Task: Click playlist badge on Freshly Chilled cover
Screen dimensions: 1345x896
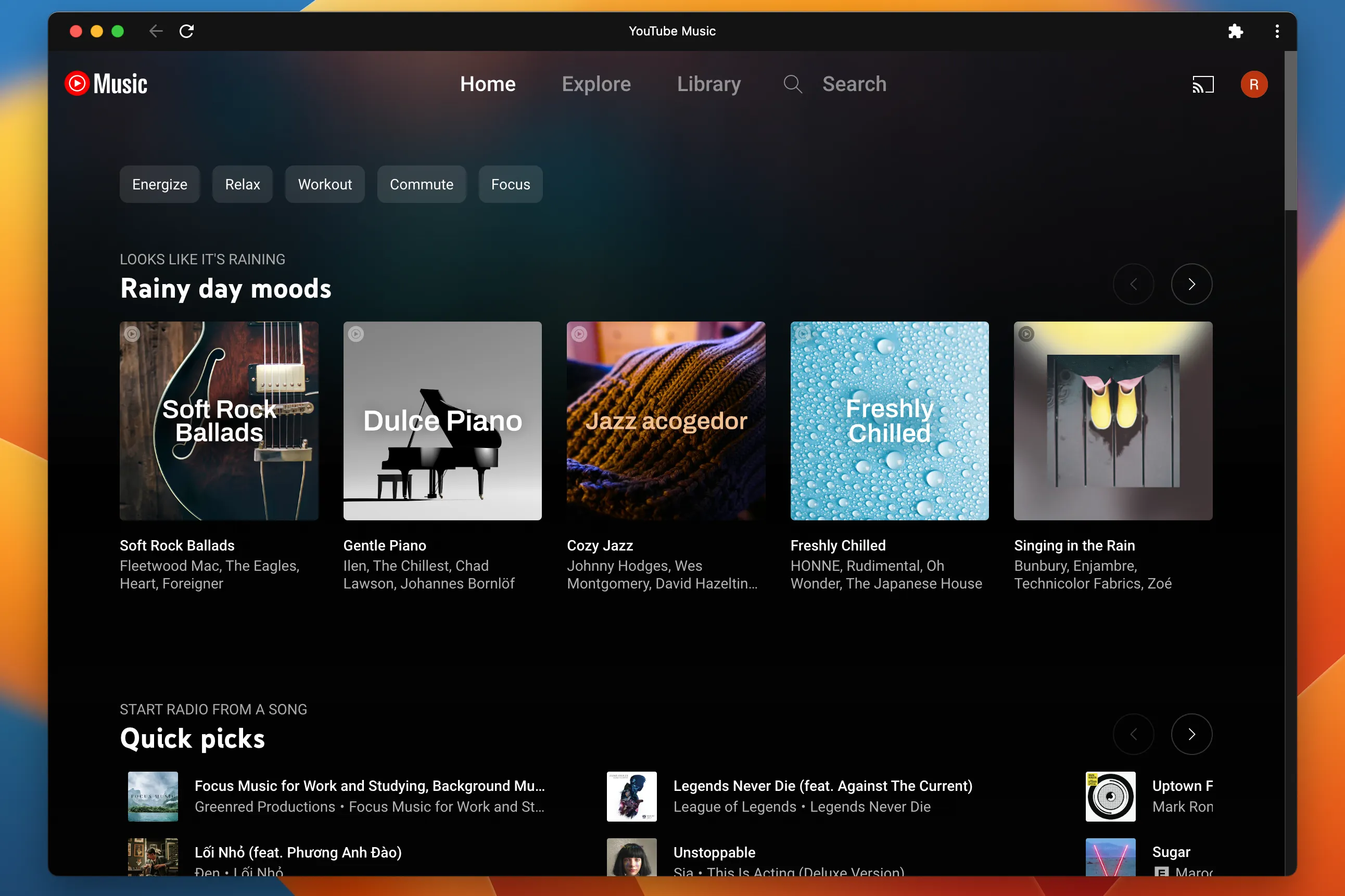Action: [x=803, y=334]
